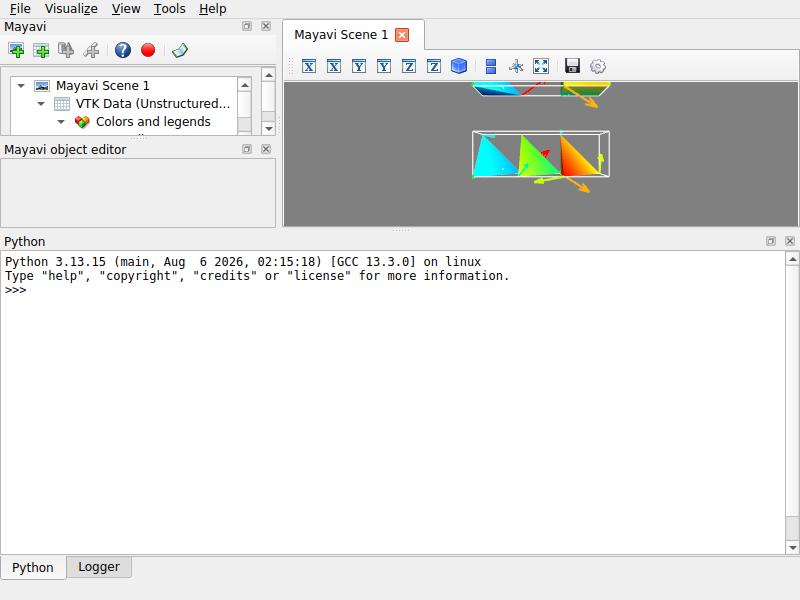View scene along the -Z axis
Screen dimensions: 800x600
point(409,66)
